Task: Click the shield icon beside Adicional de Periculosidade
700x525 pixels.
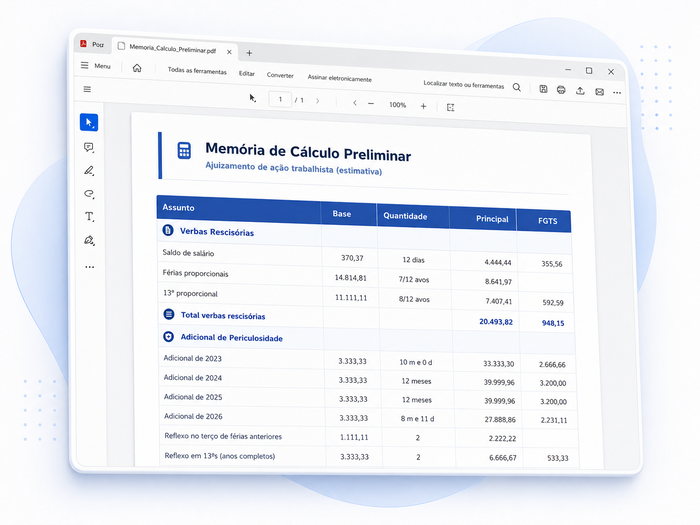Action: click(x=168, y=337)
